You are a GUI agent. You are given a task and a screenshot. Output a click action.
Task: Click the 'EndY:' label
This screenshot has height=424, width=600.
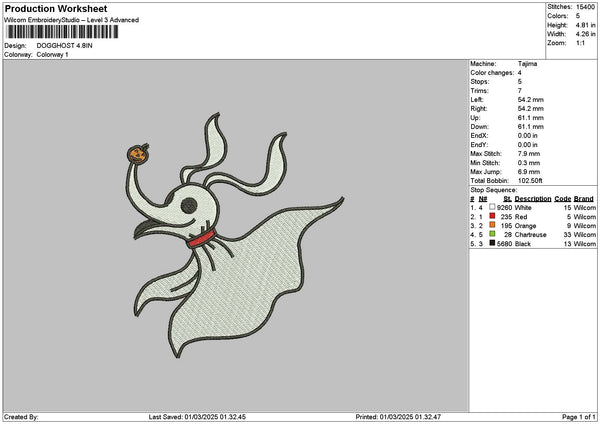tap(479, 145)
